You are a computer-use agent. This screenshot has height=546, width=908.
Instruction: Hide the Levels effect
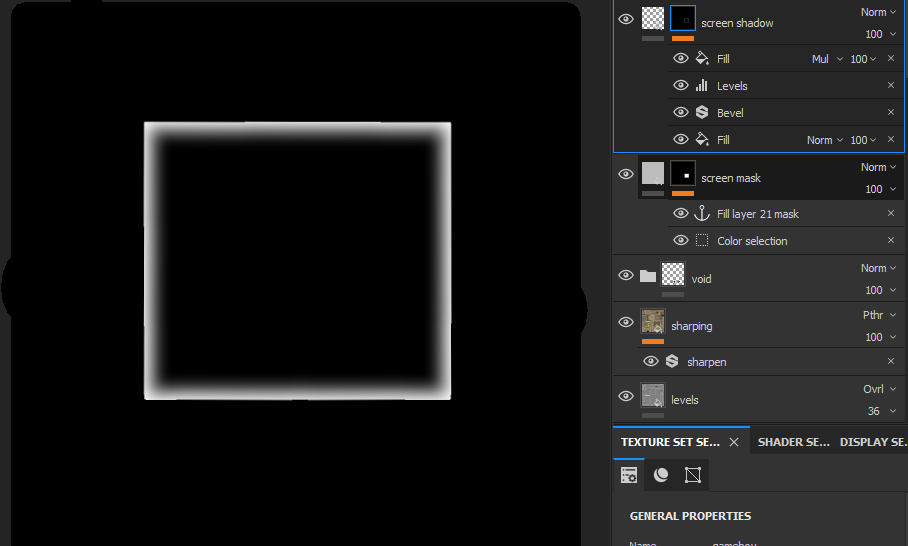point(680,85)
